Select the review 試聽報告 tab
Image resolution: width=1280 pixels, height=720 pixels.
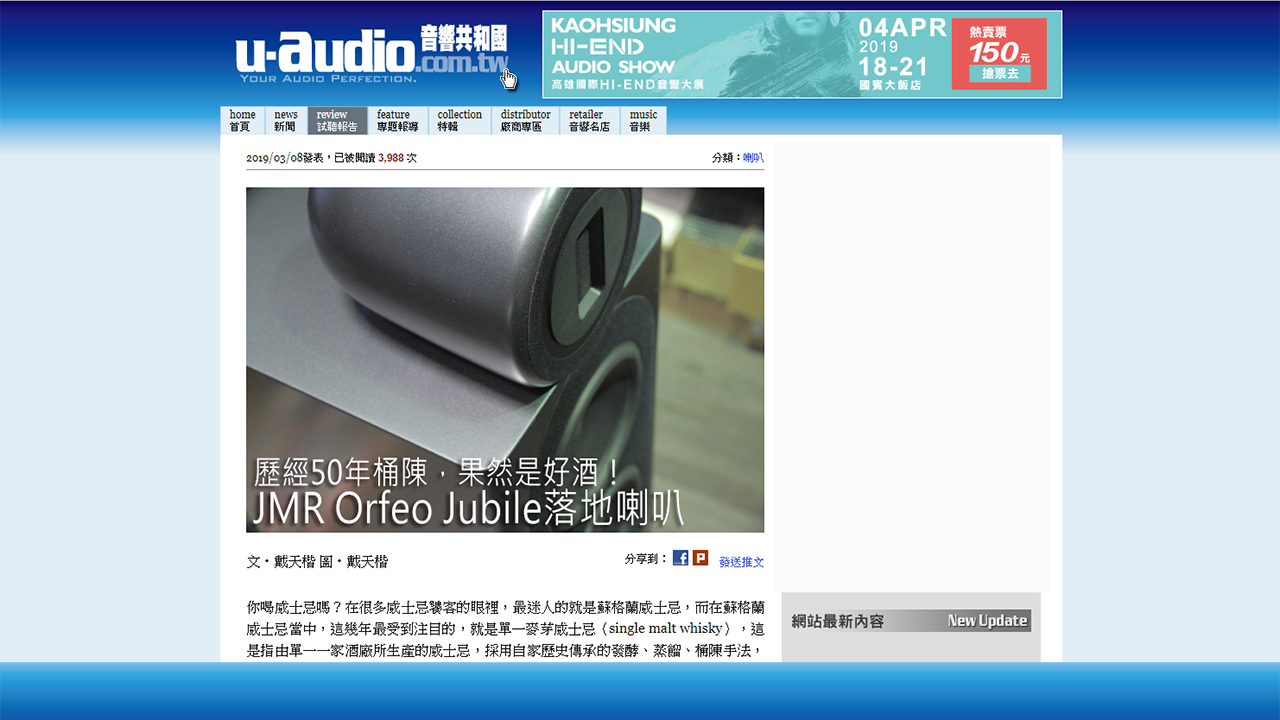point(338,121)
